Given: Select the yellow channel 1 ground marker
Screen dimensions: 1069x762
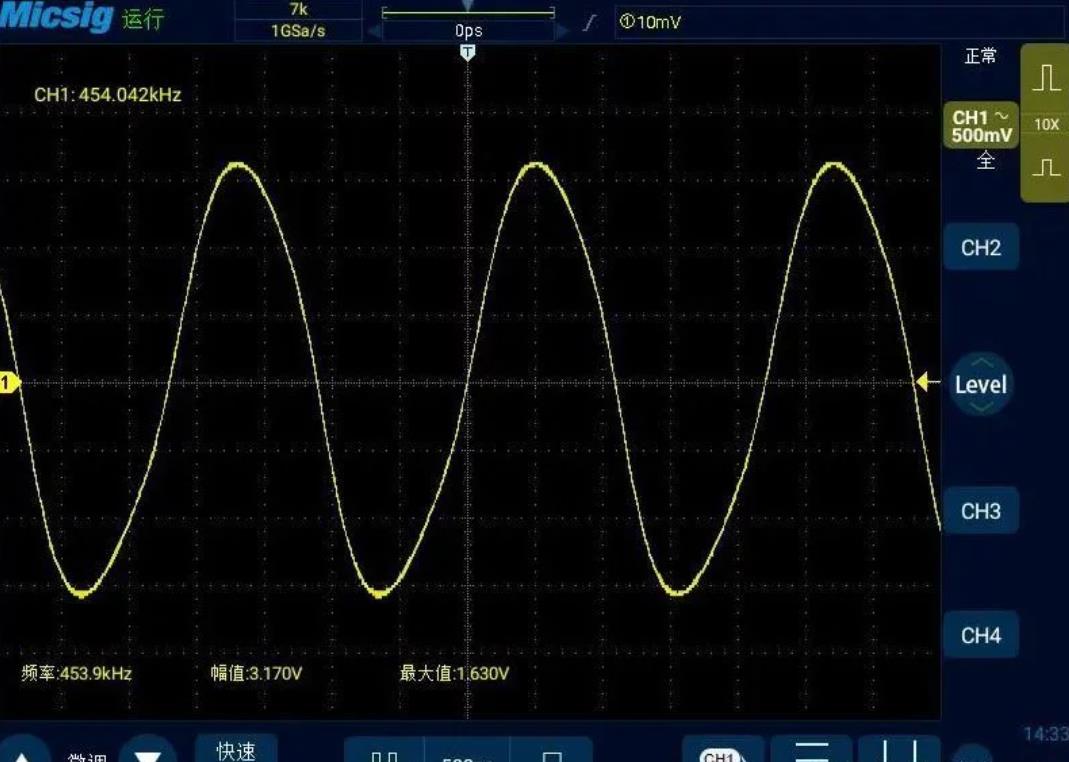Looking at the screenshot, I should click(9, 382).
